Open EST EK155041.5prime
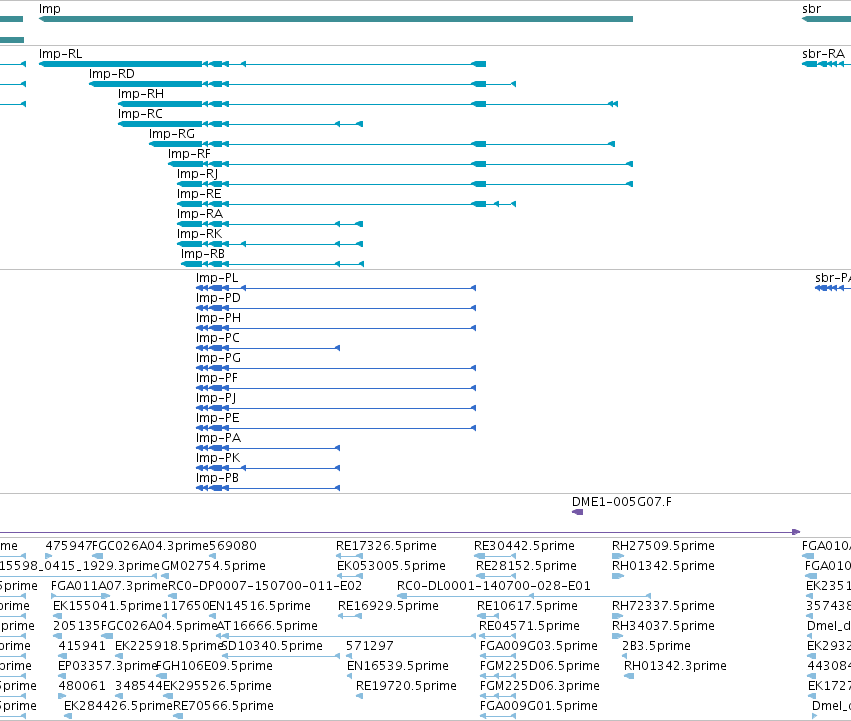The height and width of the screenshot is (721, 851). [x=107, y=606]
